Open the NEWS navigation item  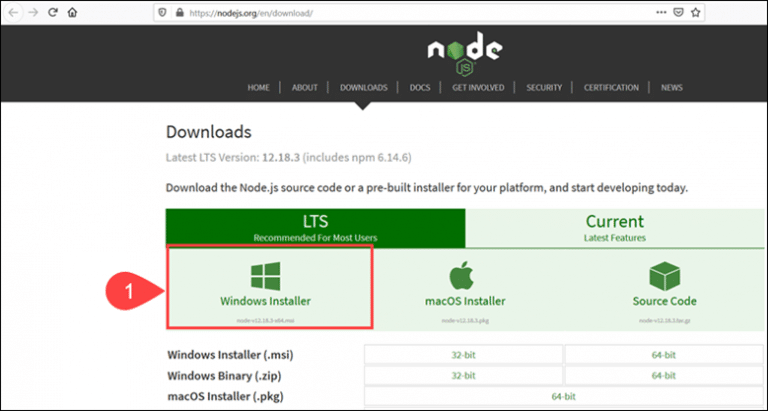tap(672, 88)
